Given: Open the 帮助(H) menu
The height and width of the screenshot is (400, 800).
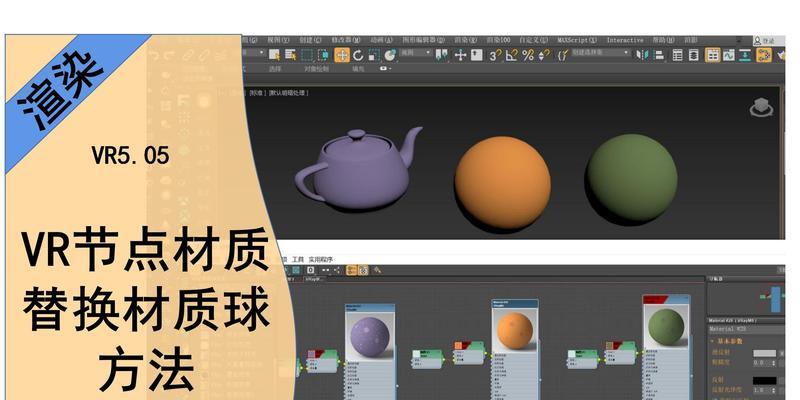Looking at the screenshot, I should pos(663,40).
